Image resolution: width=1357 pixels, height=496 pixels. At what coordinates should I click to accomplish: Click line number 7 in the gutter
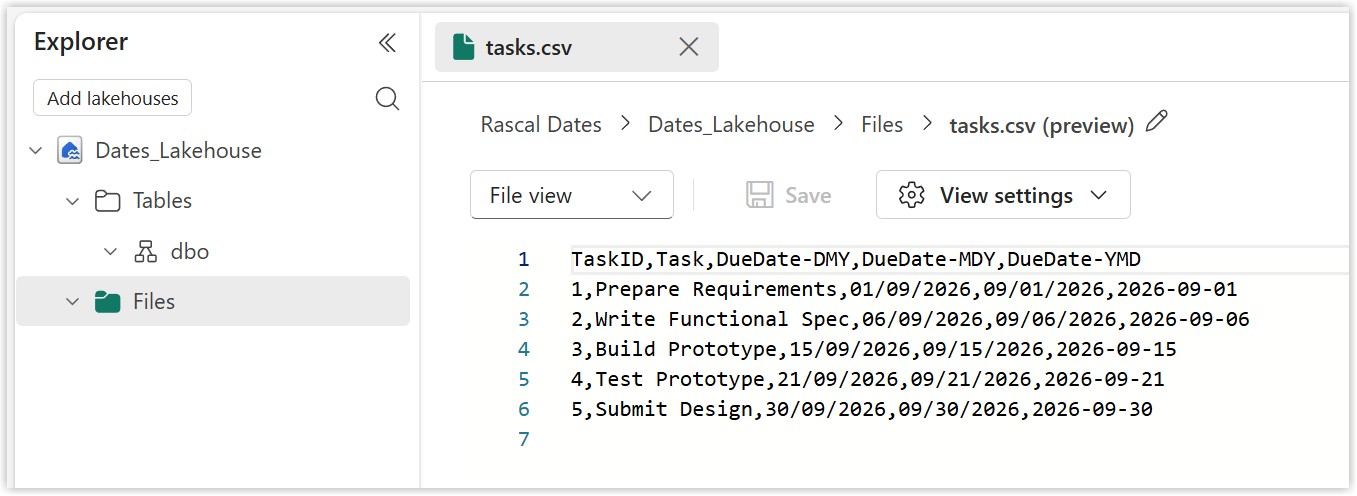point(524,440)
